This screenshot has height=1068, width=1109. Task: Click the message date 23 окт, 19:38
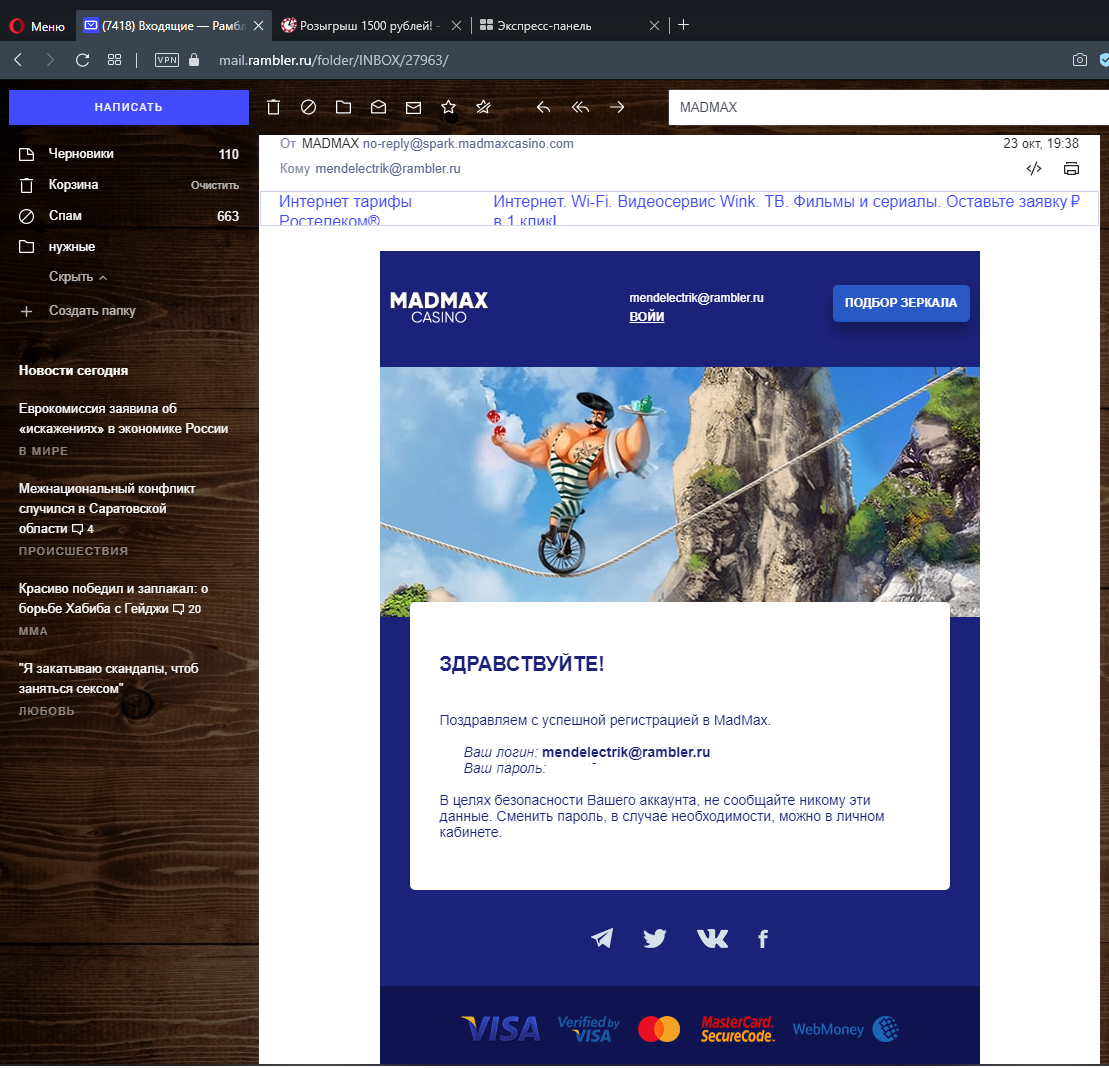tap(1040, 144)
